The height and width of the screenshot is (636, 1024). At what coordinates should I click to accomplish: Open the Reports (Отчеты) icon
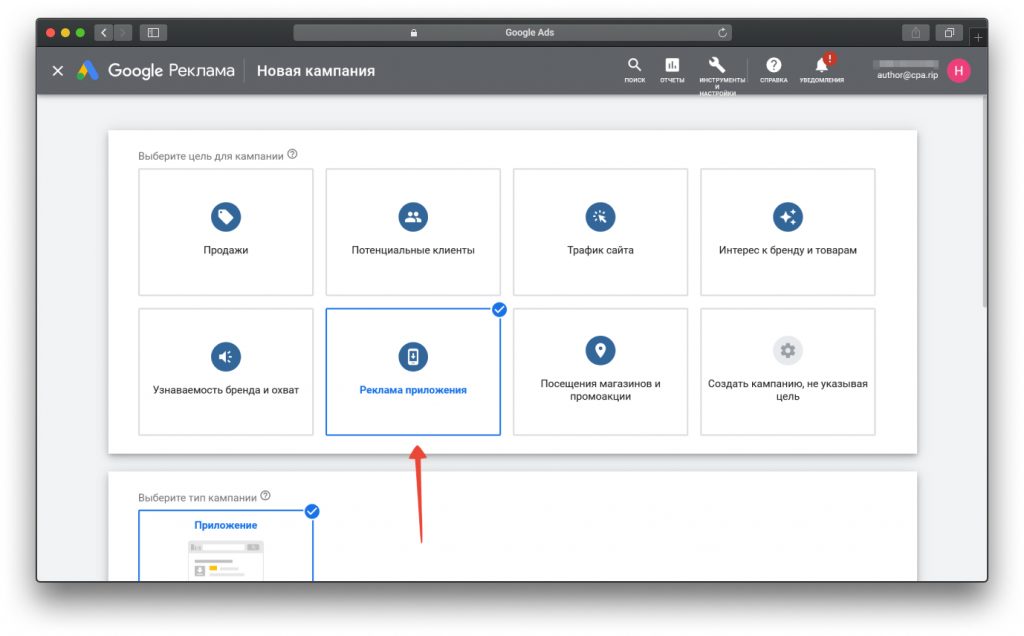[672, 66]
